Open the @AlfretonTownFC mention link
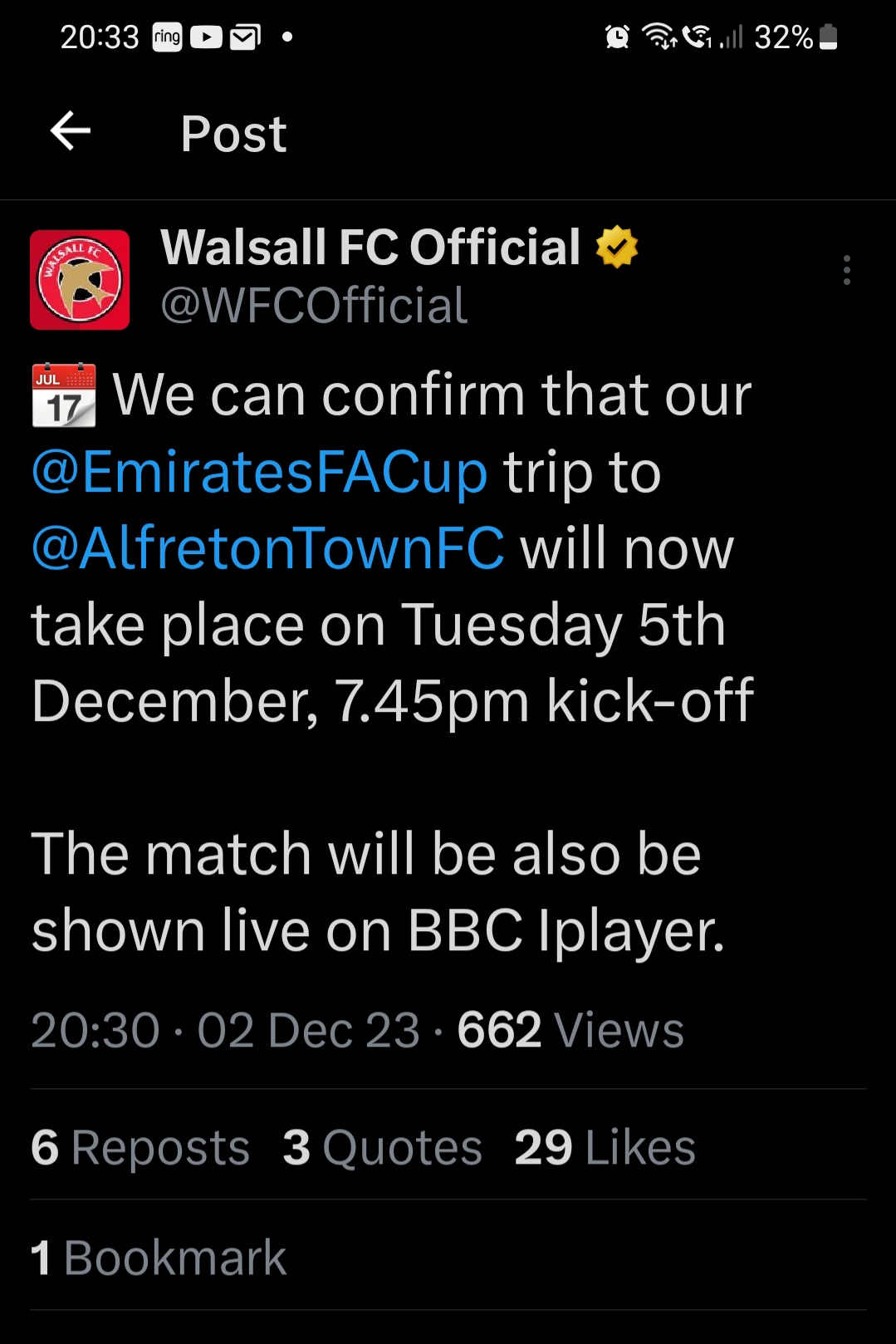 (267, 548)
